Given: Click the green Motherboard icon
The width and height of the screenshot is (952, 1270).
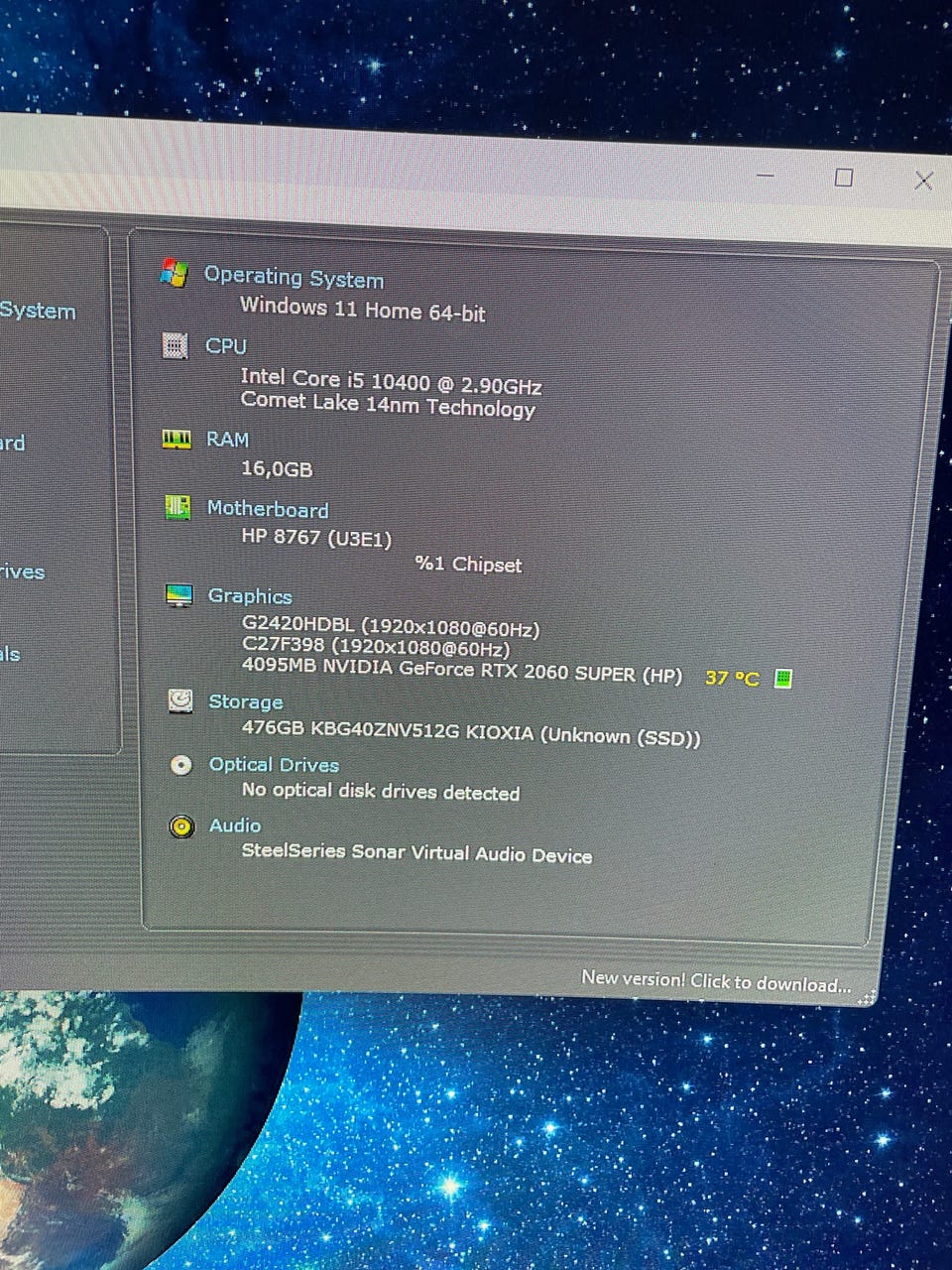Looking at the screenshot, I should coord(178,507).
